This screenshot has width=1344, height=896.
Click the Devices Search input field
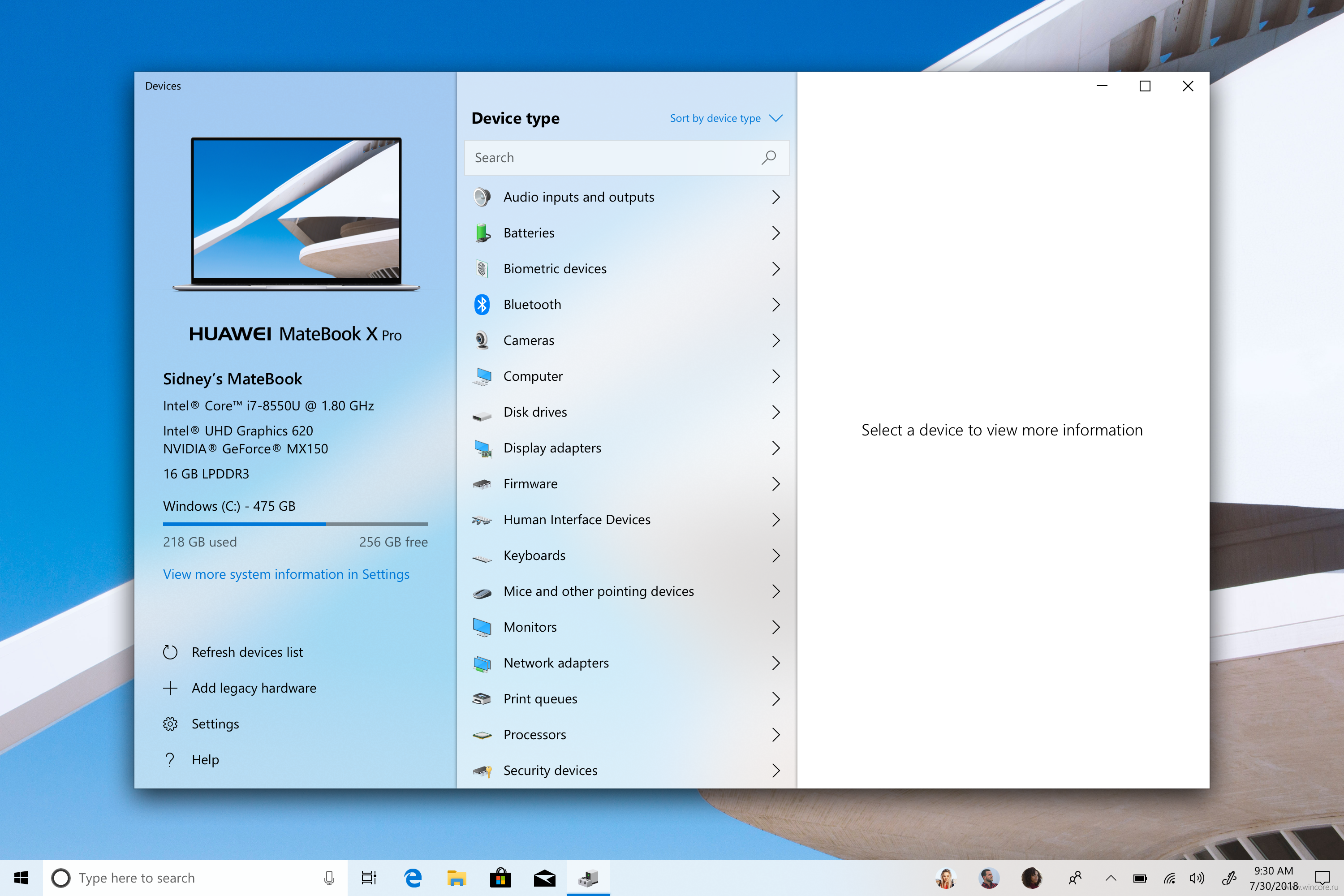pos(627,158)
